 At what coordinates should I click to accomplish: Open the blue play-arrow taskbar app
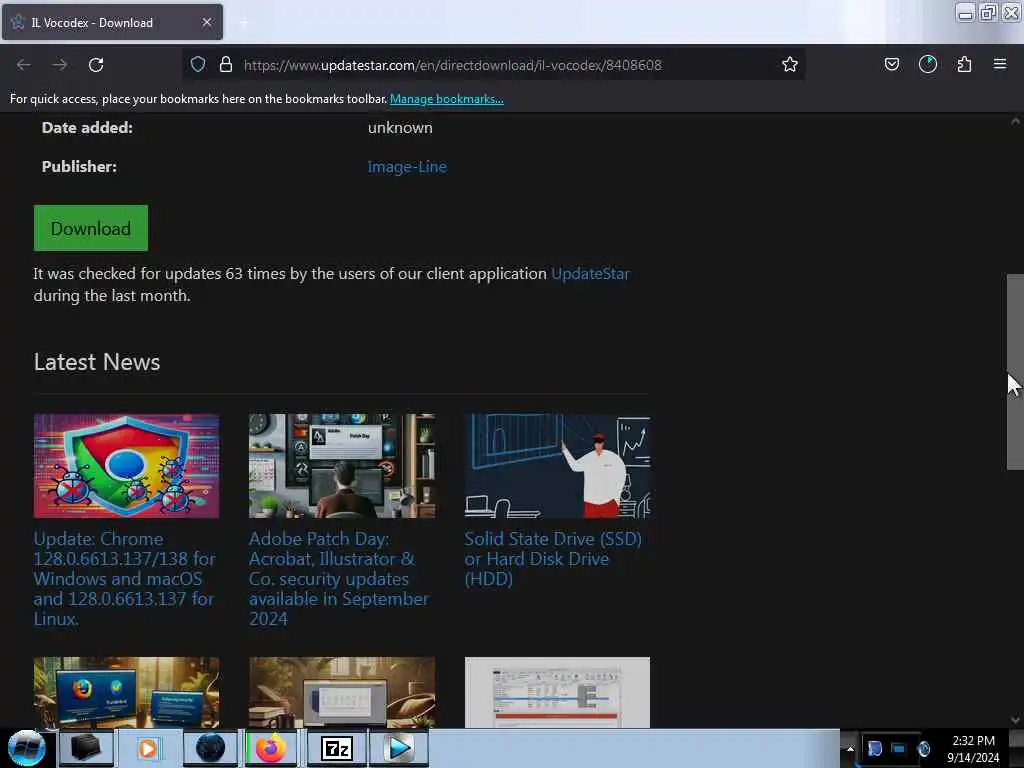coord(399,748)
